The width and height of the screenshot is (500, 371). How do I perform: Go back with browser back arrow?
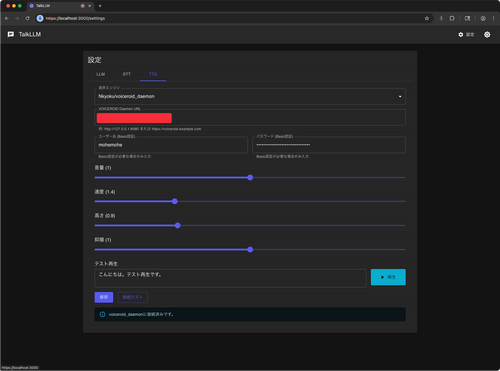pos(7,18)
